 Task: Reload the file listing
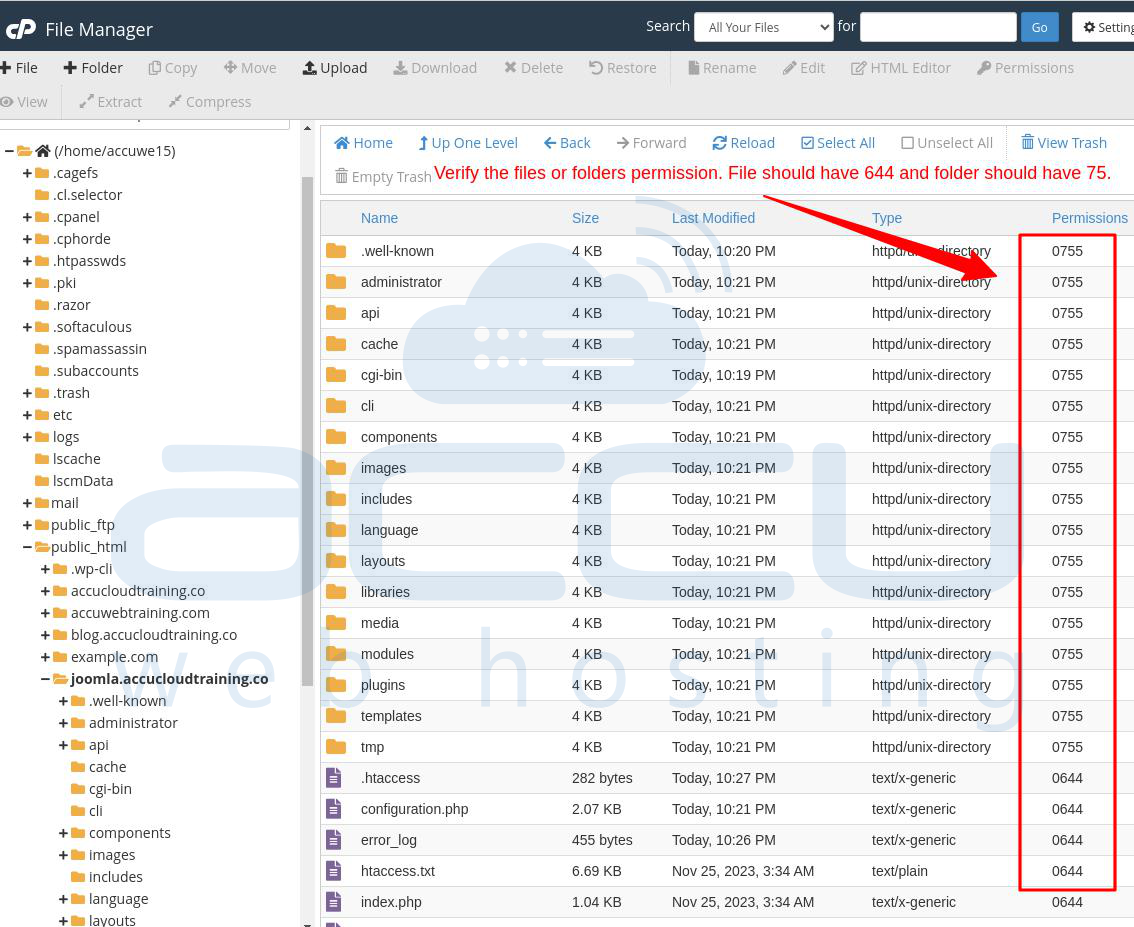[743, 143]
